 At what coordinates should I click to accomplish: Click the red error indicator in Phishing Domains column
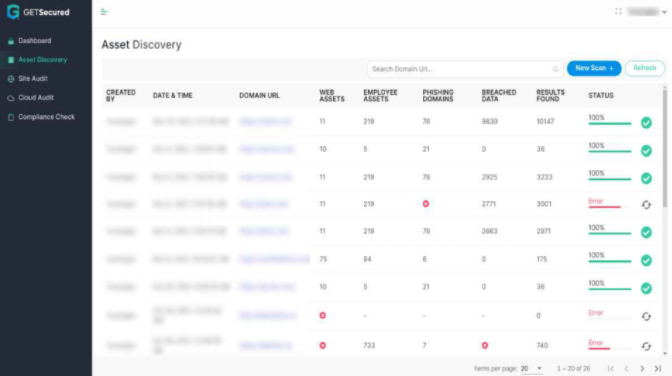coord(426,204)
